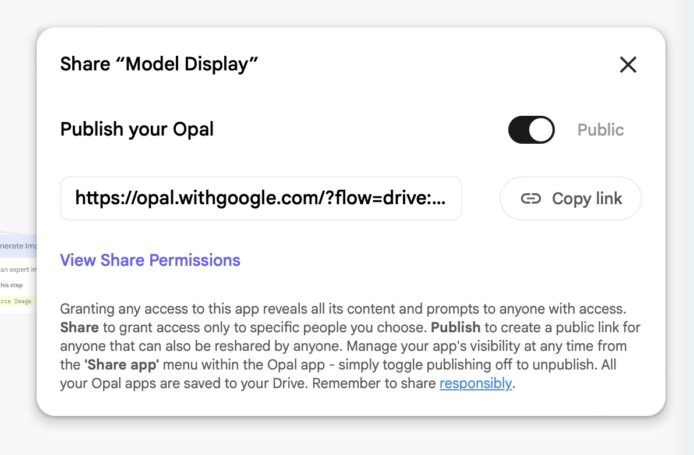This screenshot has height=455, width=694.
Task: Click the opal.withgoogle.com share URL field
Action: (x=261, y=198)
